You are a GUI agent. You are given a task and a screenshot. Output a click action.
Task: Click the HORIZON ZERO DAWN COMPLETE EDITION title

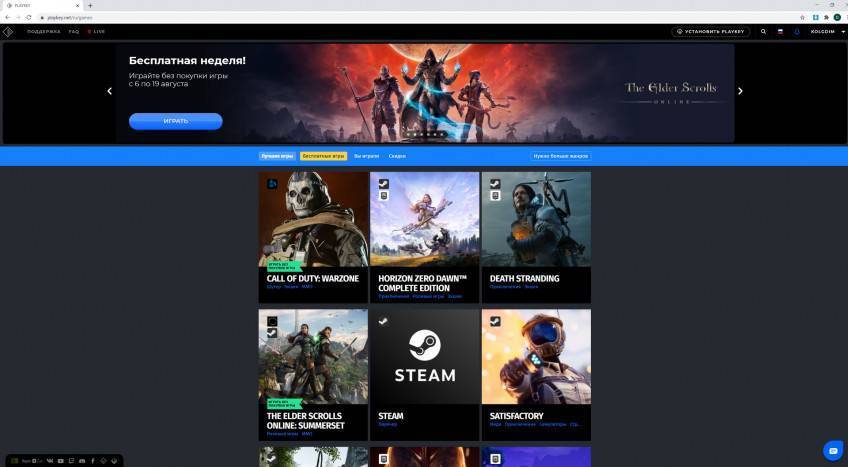[422, 283]
